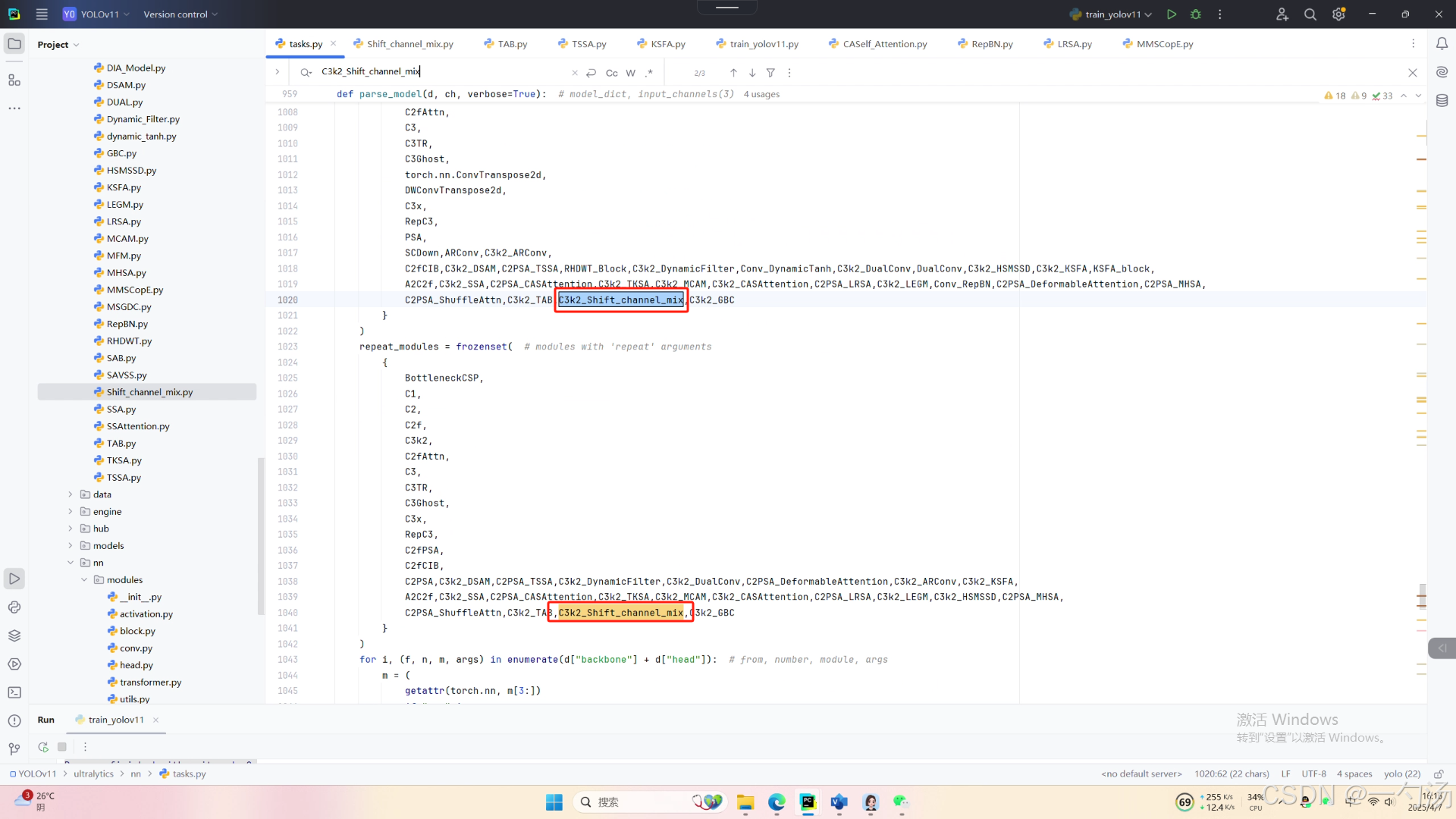Image resolution: width=1456 pixels, height=819 pixels.
Task: Open IDE settings gear icon
Action: pos(1338,14)
